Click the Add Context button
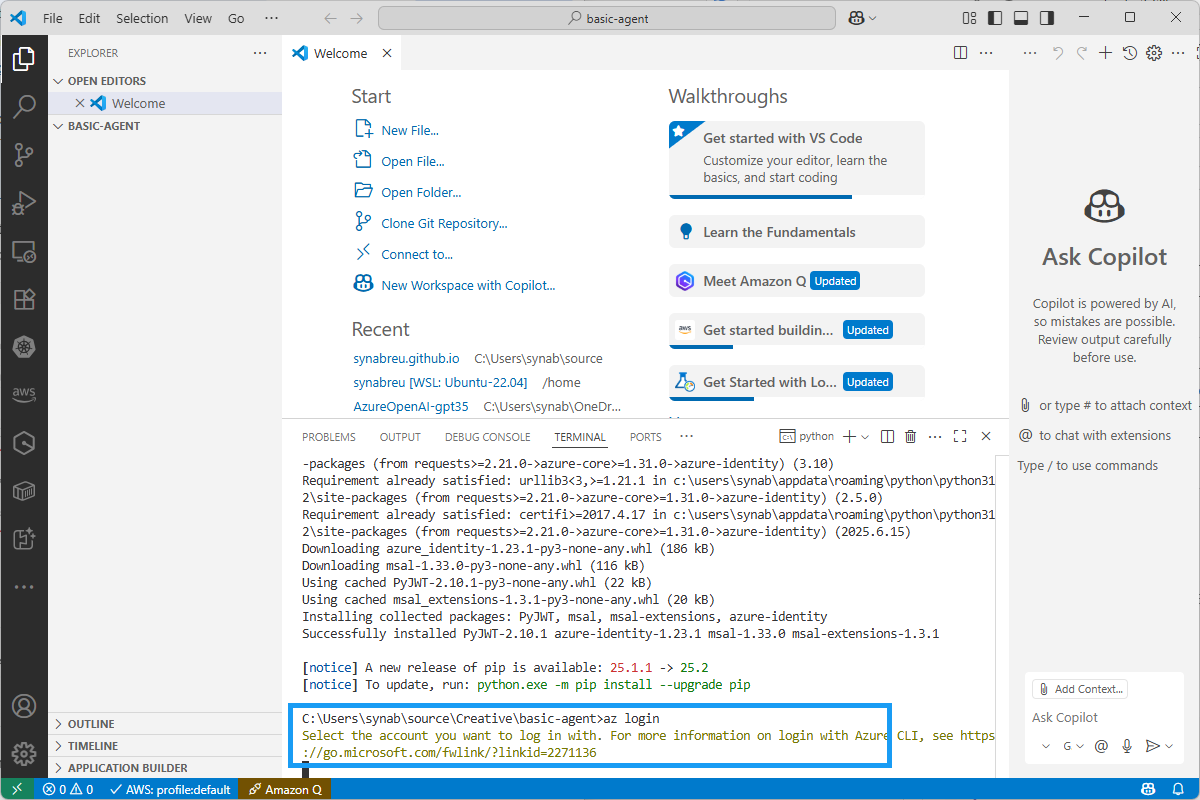 (x=1079, y=689)
